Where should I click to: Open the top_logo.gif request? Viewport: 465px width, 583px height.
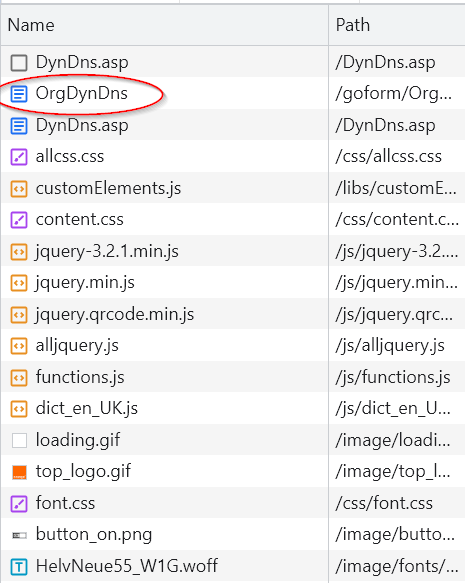[x=83, y=472]
